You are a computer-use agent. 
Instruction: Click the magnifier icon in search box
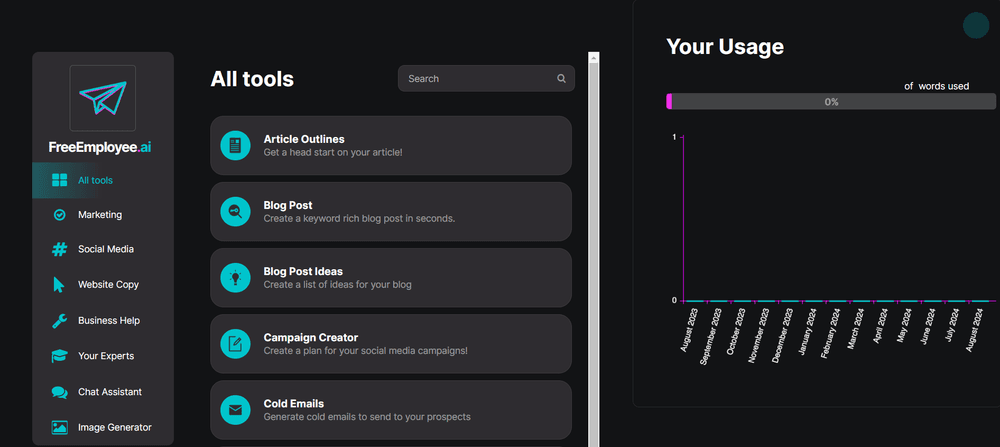point(562,79)
